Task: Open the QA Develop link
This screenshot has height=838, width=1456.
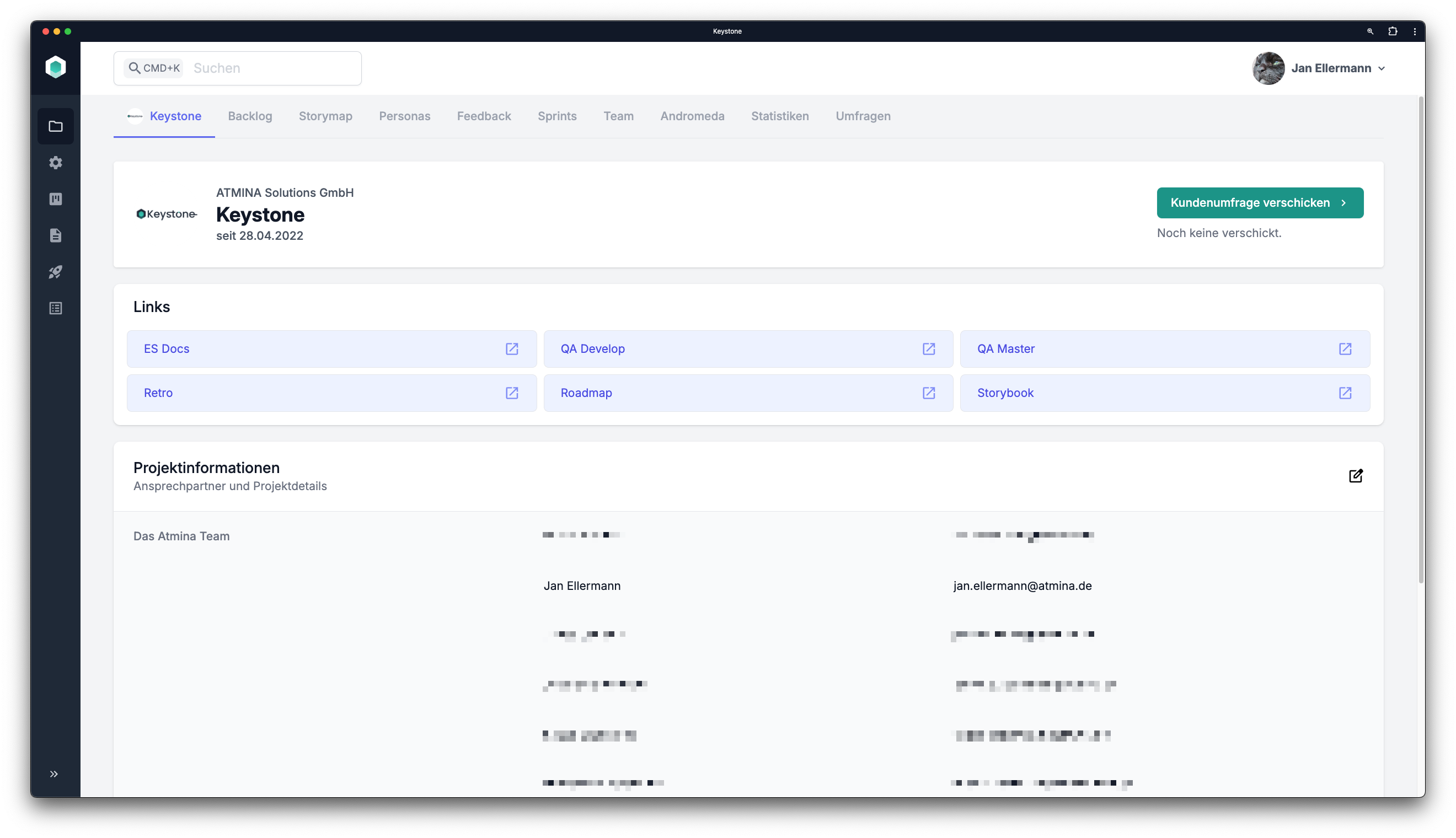Action: [748, 349]
